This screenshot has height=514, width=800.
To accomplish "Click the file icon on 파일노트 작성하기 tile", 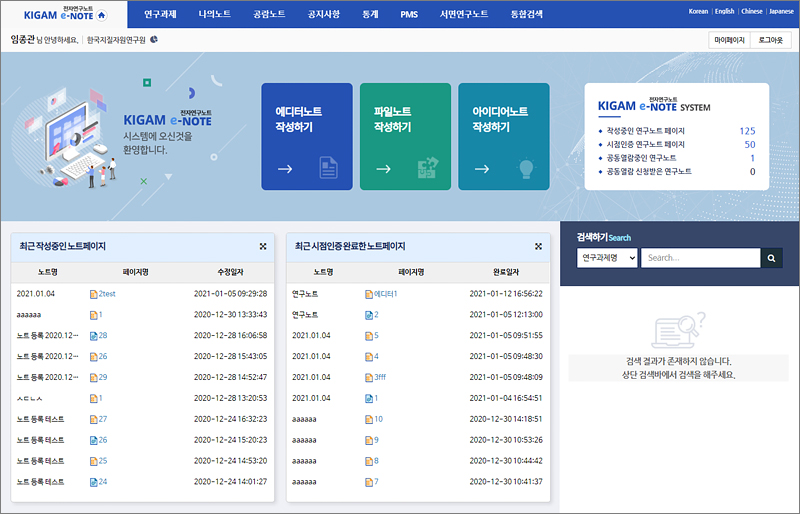I will (x=428, y=168).
